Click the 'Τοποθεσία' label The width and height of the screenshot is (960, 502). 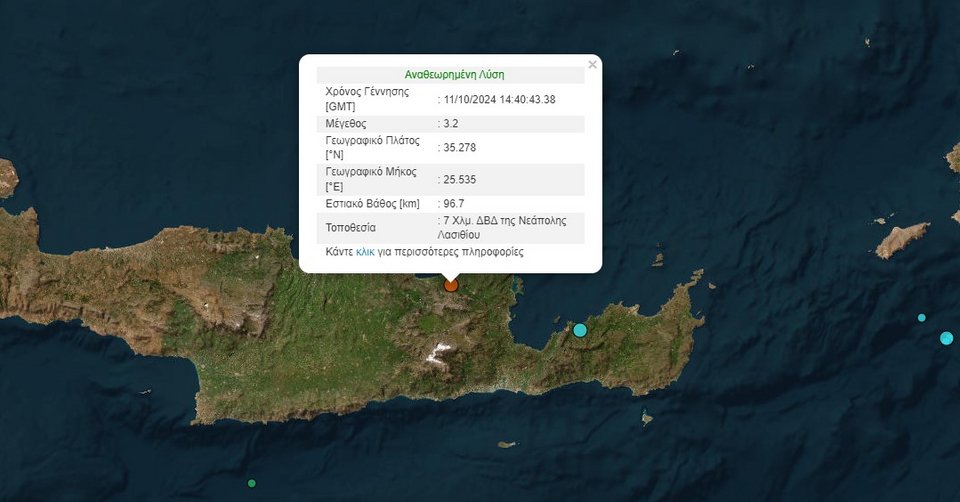click(x=351, y=228)
